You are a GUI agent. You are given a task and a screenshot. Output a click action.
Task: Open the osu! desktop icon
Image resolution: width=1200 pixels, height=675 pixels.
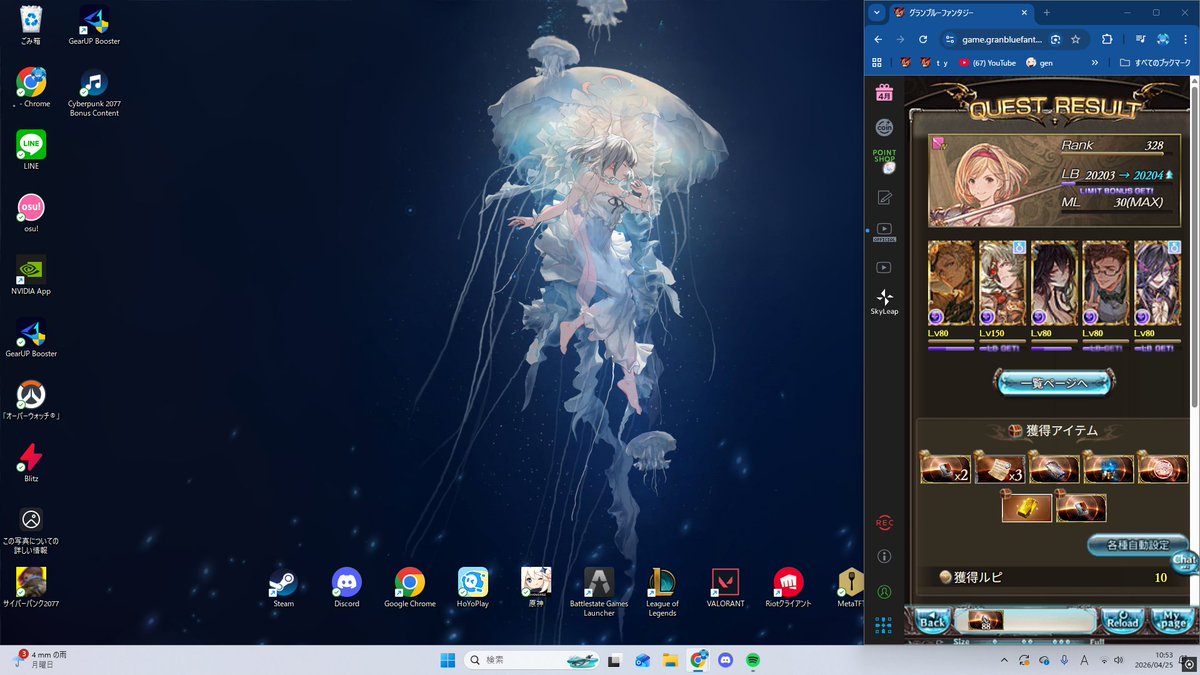pyautogui.click(x=31, y=213)
